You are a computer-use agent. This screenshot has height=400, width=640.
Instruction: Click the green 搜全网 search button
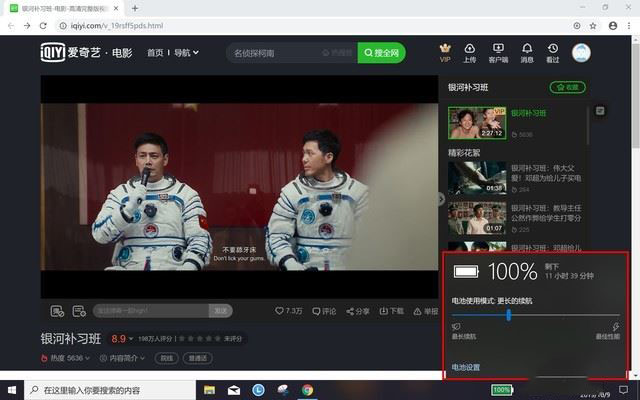381,53
